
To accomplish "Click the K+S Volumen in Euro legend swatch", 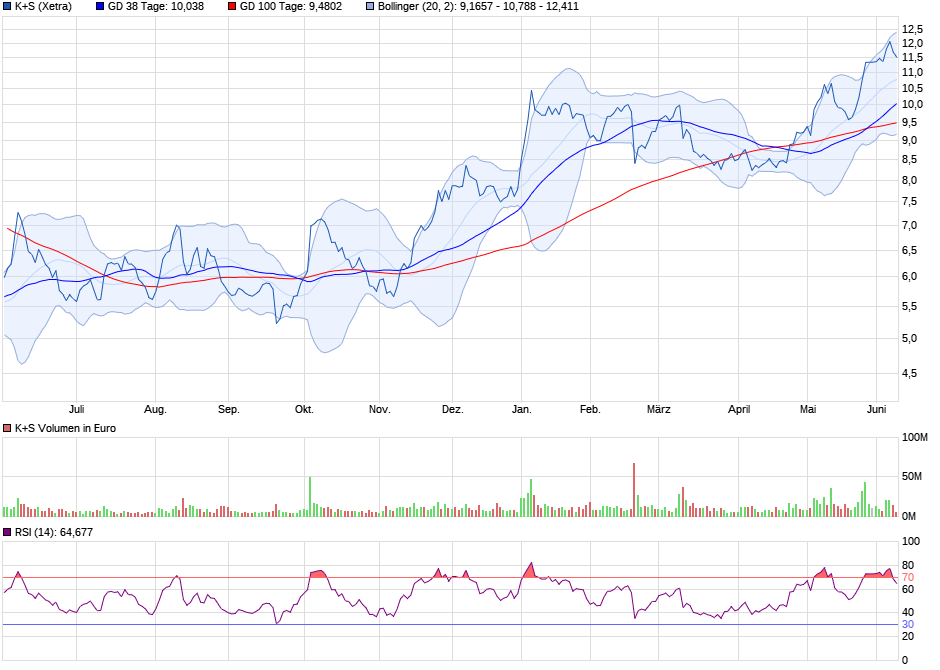I will click(7, 428).
